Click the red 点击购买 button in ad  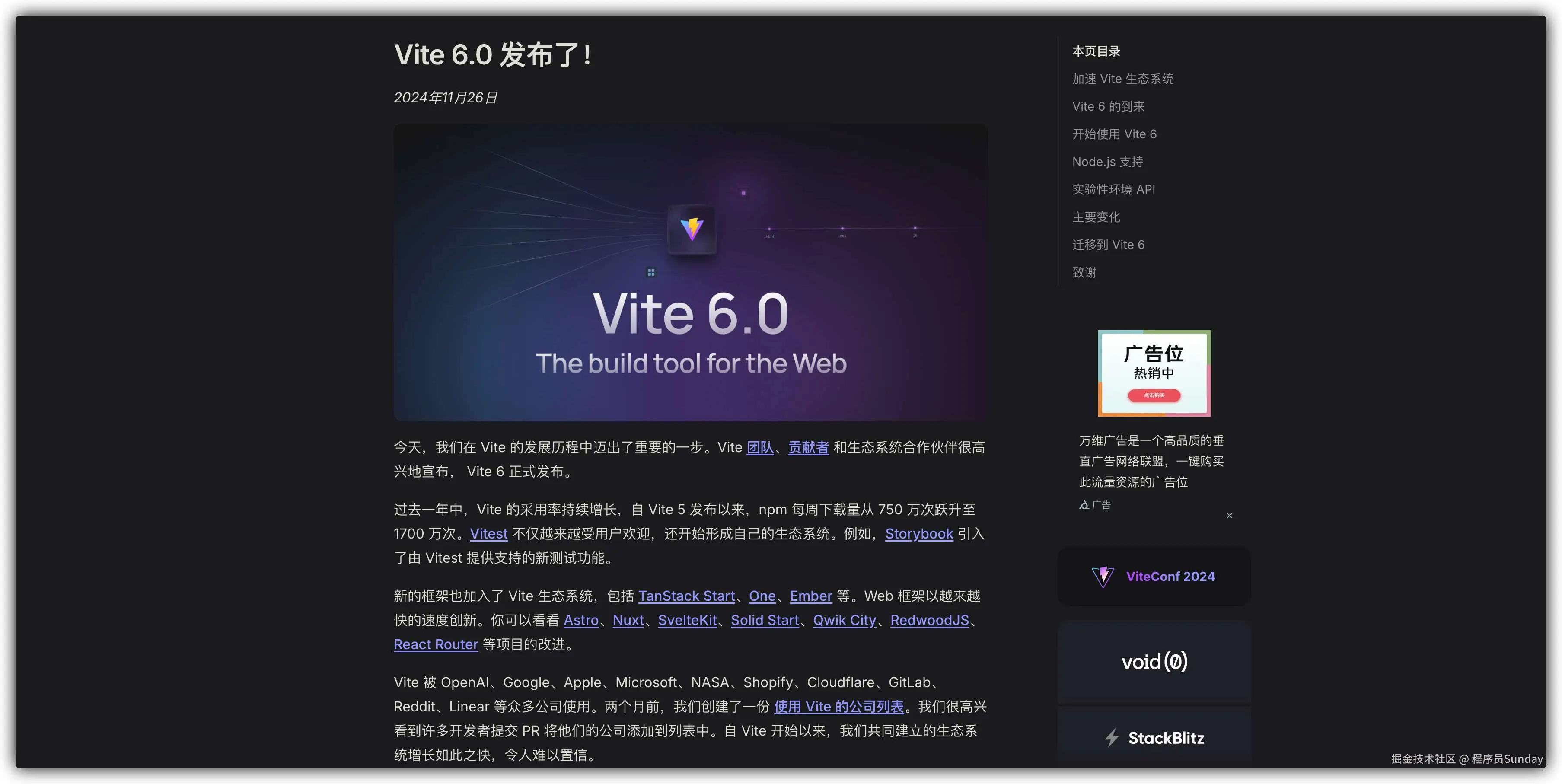pos(1154,395)
